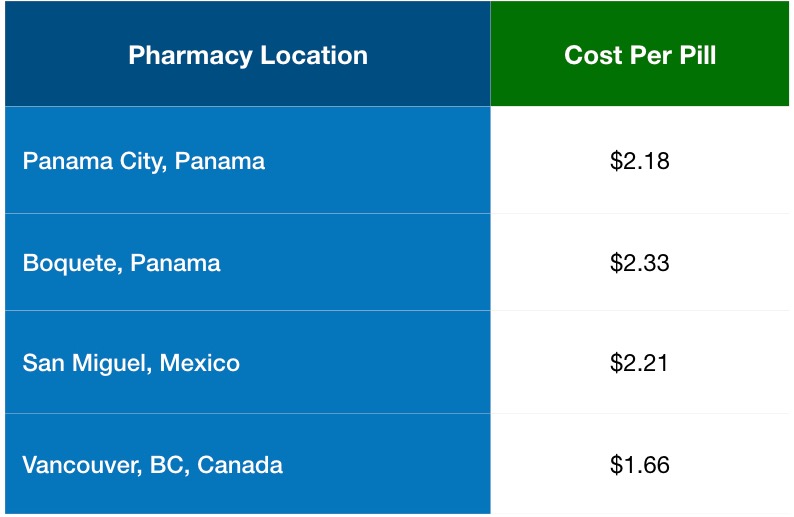This screenshot has height=517, width=794.
Task: Click the San Miguel, Mexico cell
Action: pyautogui.click(x=131, y=362)
